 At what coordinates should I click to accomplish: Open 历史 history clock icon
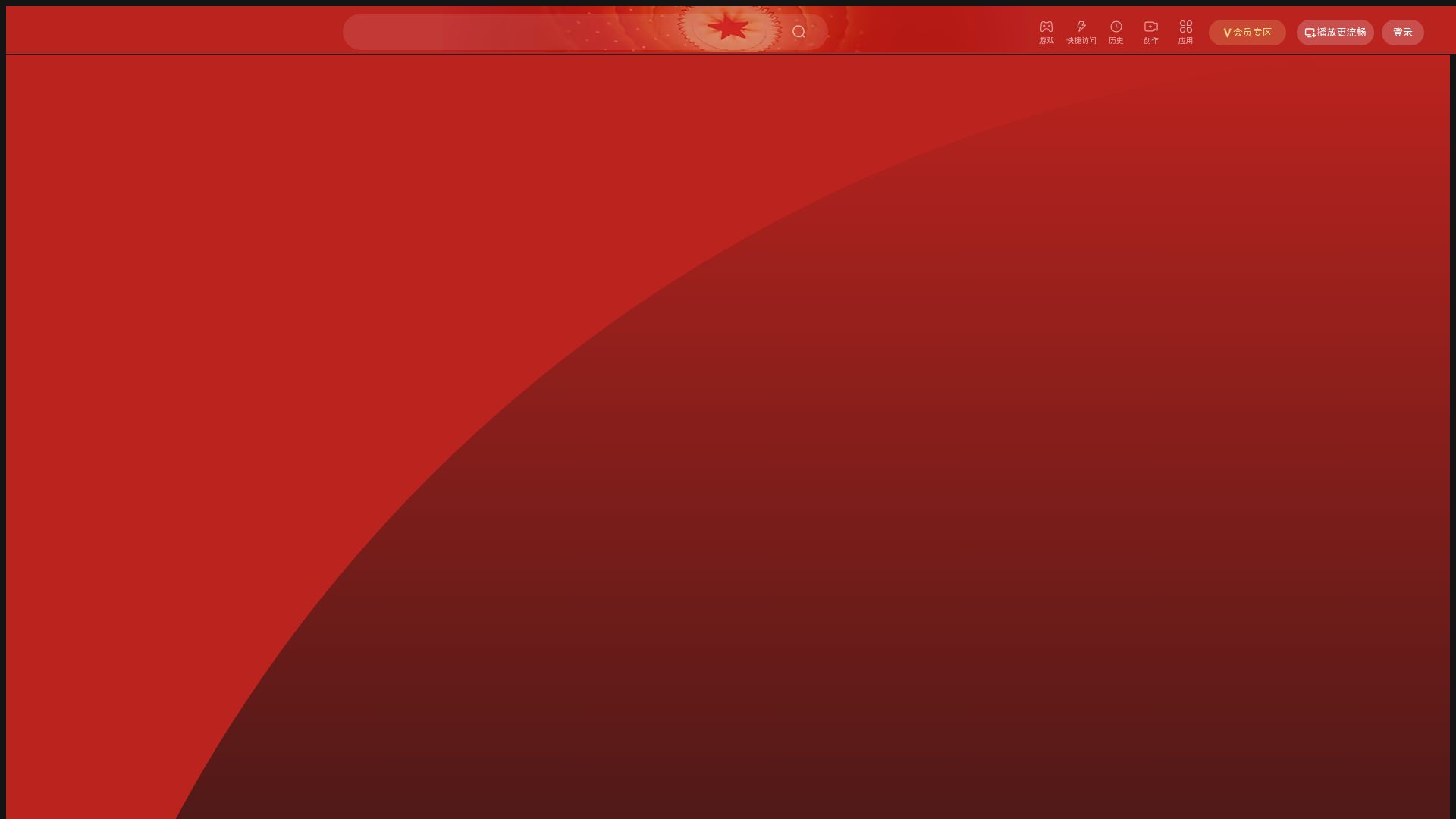(1116, 27)
